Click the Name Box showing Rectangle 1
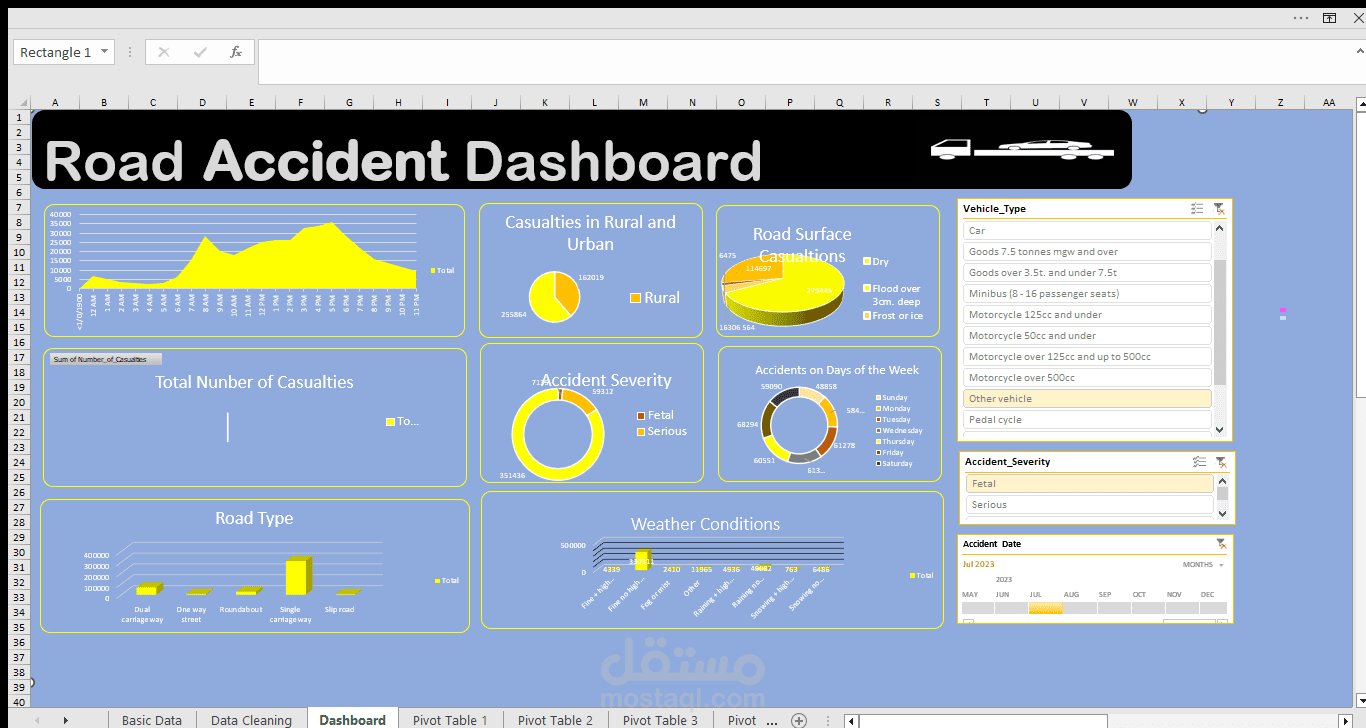The height and width of the screenshot is (728, 1366). pyautogui.click(x=56, y=52)
